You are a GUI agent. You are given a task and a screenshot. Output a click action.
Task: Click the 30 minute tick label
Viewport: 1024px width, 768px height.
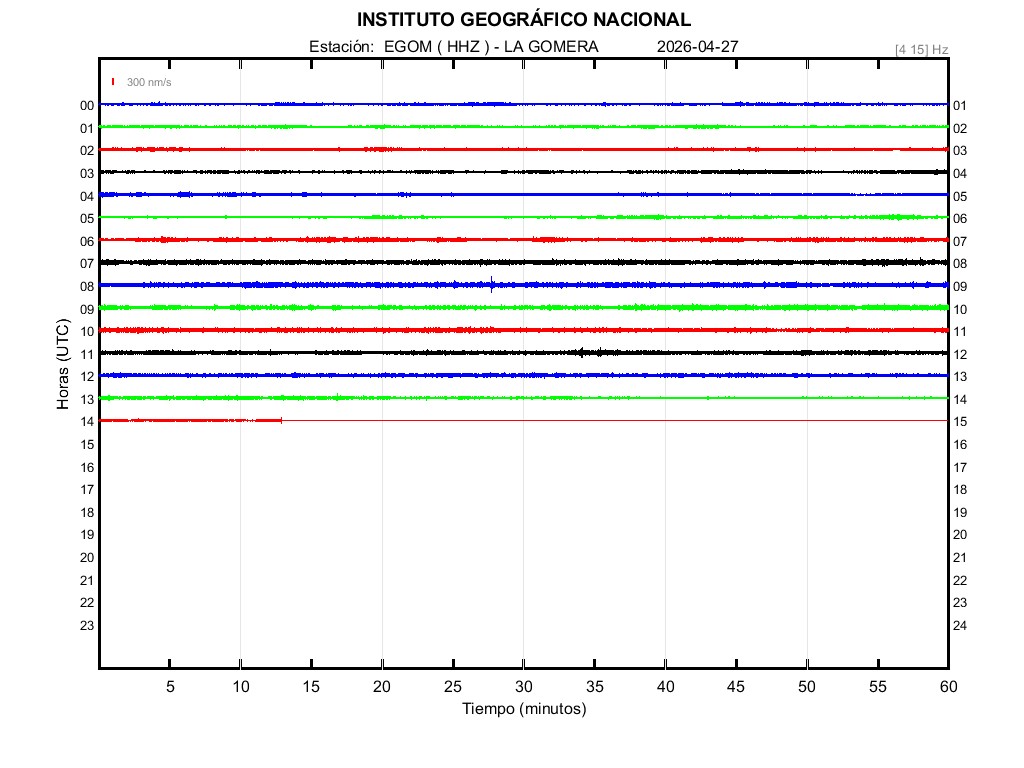(524, 687)
